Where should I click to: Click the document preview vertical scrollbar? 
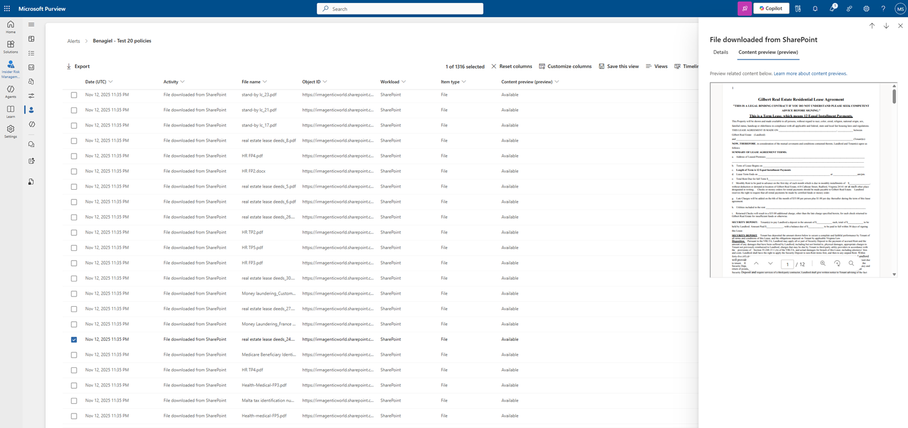894,96
